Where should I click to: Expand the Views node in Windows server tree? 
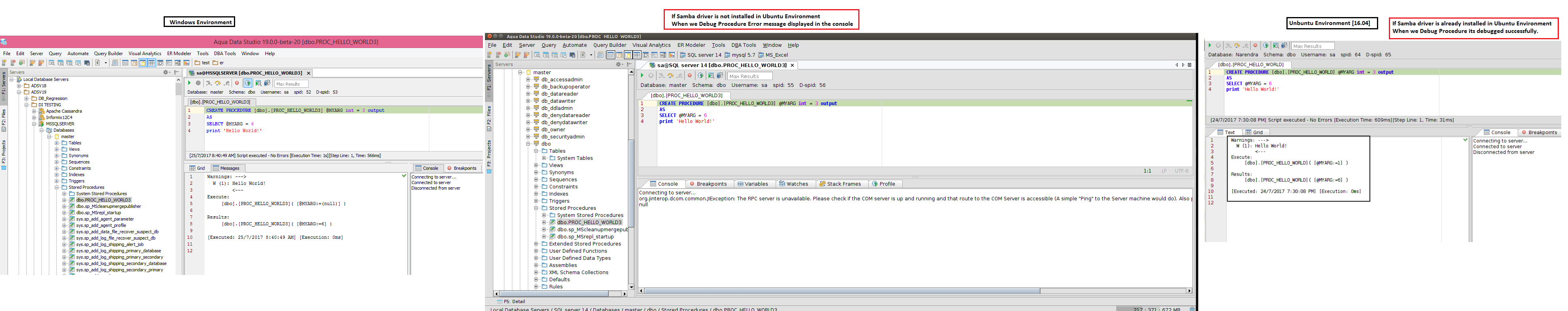tap(57, 150)
